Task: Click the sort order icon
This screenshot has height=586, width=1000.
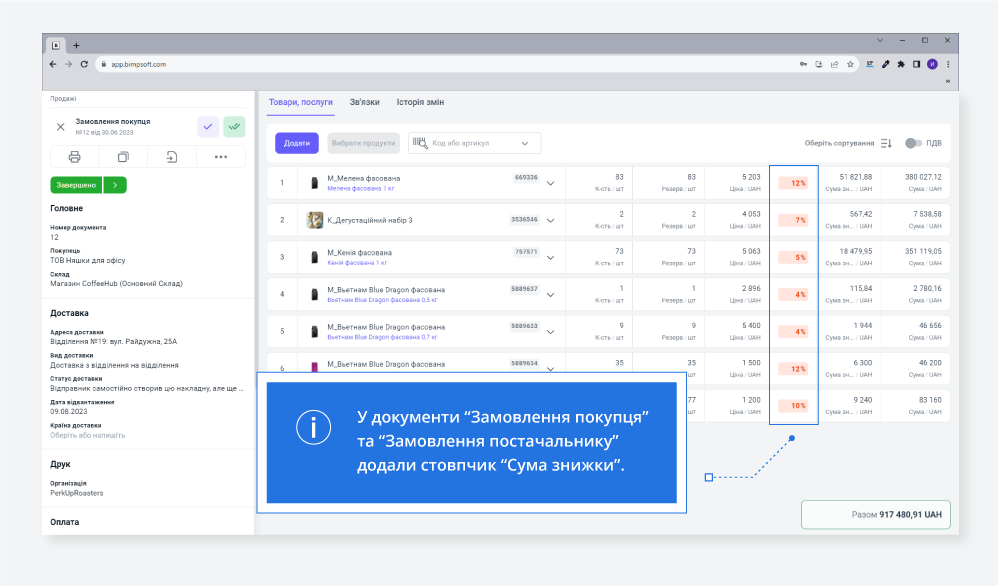Action: pos(886,143)
